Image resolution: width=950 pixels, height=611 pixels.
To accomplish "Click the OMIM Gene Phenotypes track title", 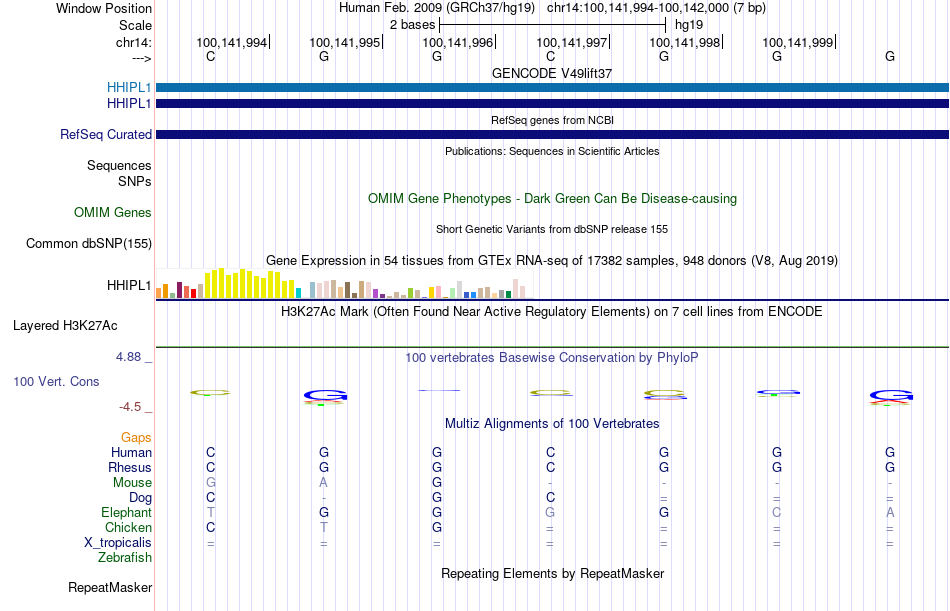I will [553, 198].
